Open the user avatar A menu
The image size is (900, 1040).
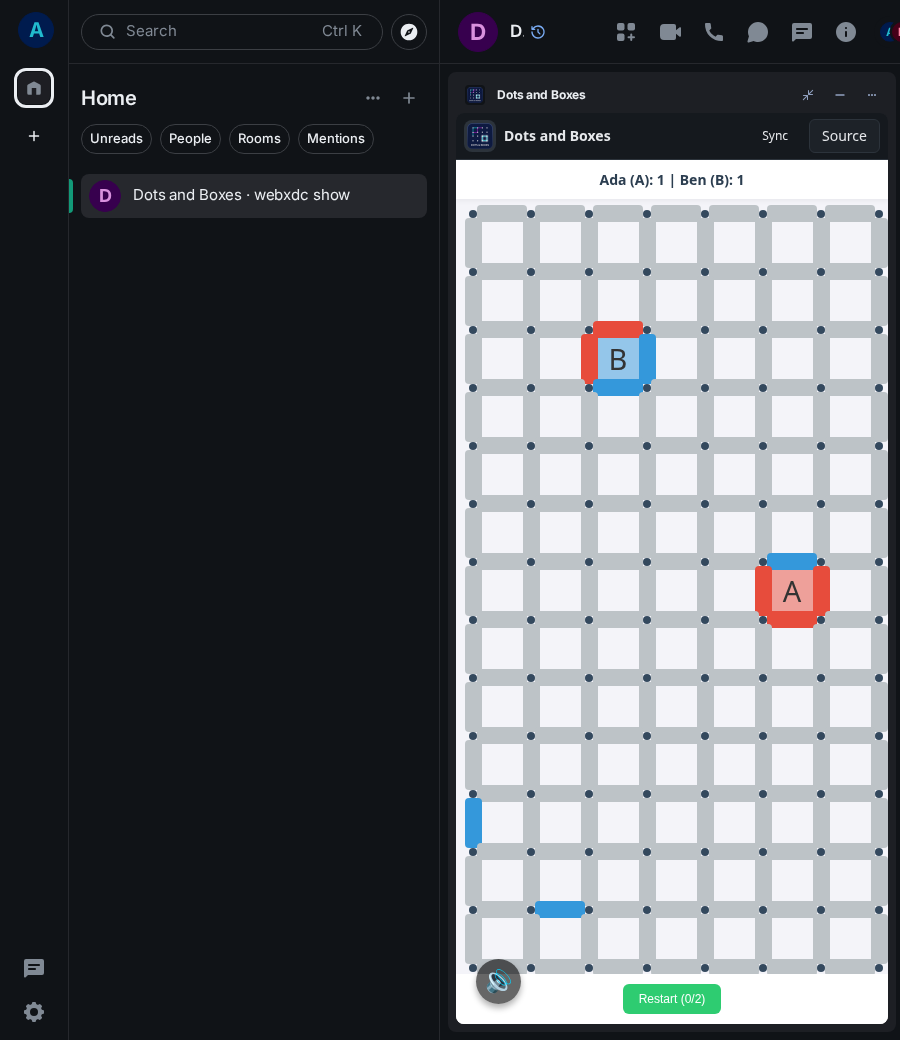click(36, 30)
